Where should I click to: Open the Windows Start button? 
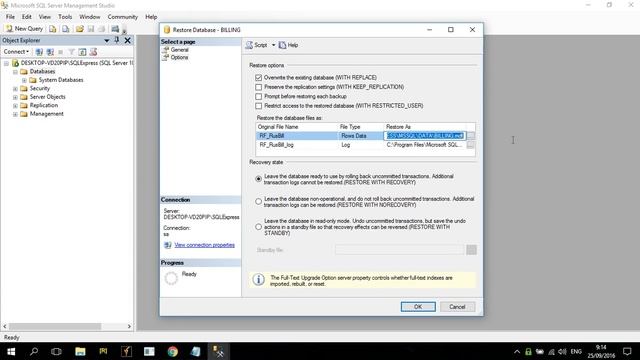coord(11,351)
